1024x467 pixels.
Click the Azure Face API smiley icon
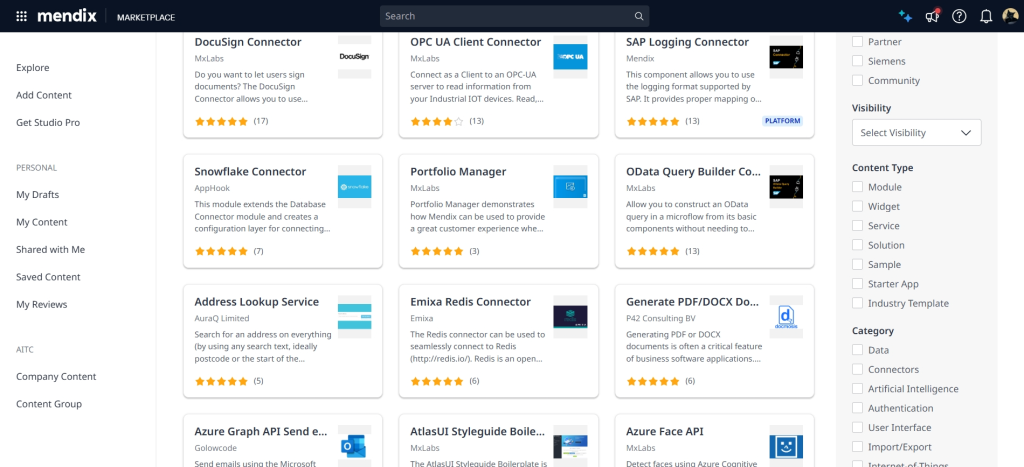click(x=786, y=447)
